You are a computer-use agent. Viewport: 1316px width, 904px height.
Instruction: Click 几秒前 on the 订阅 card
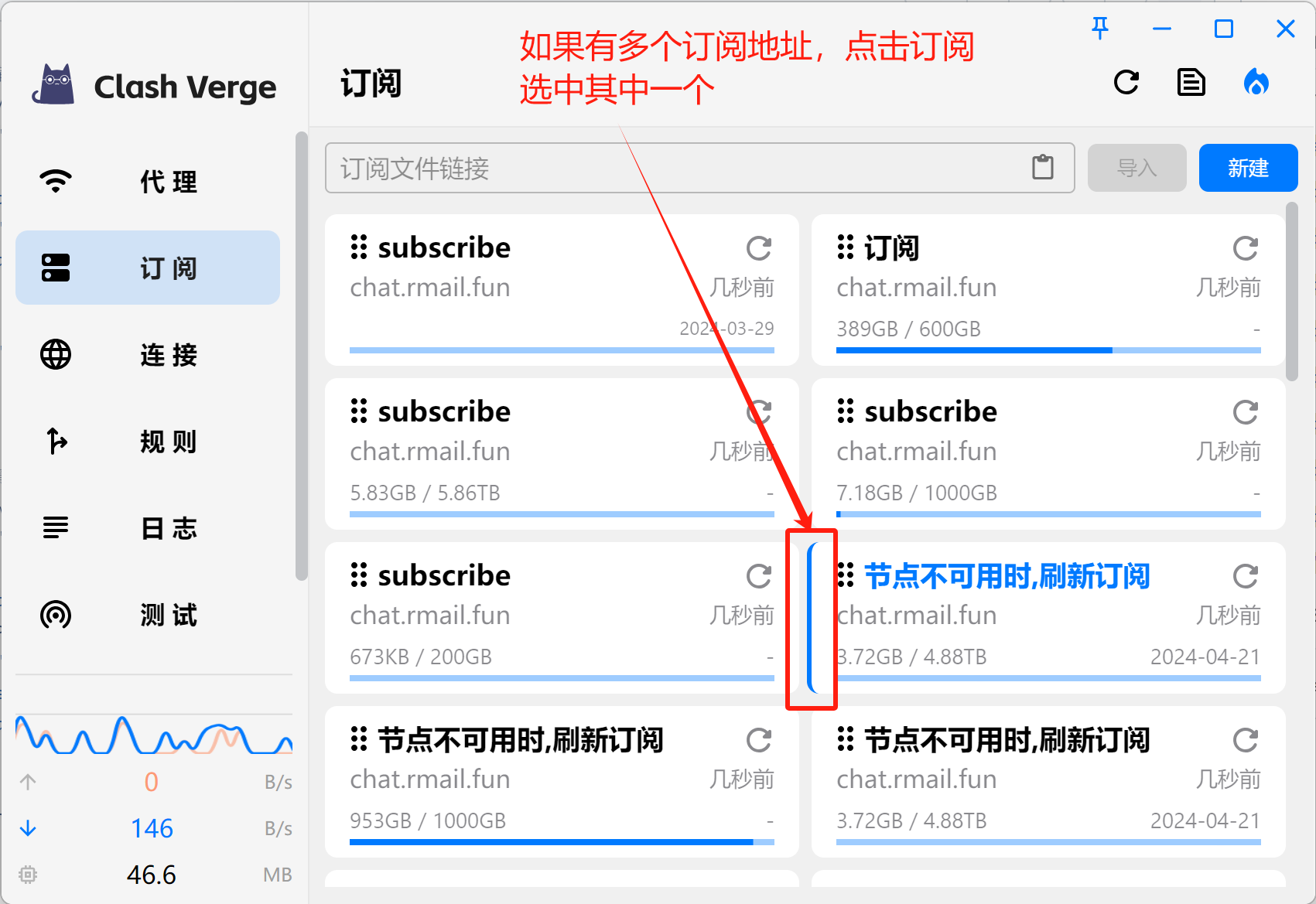tap(1228, 288)
